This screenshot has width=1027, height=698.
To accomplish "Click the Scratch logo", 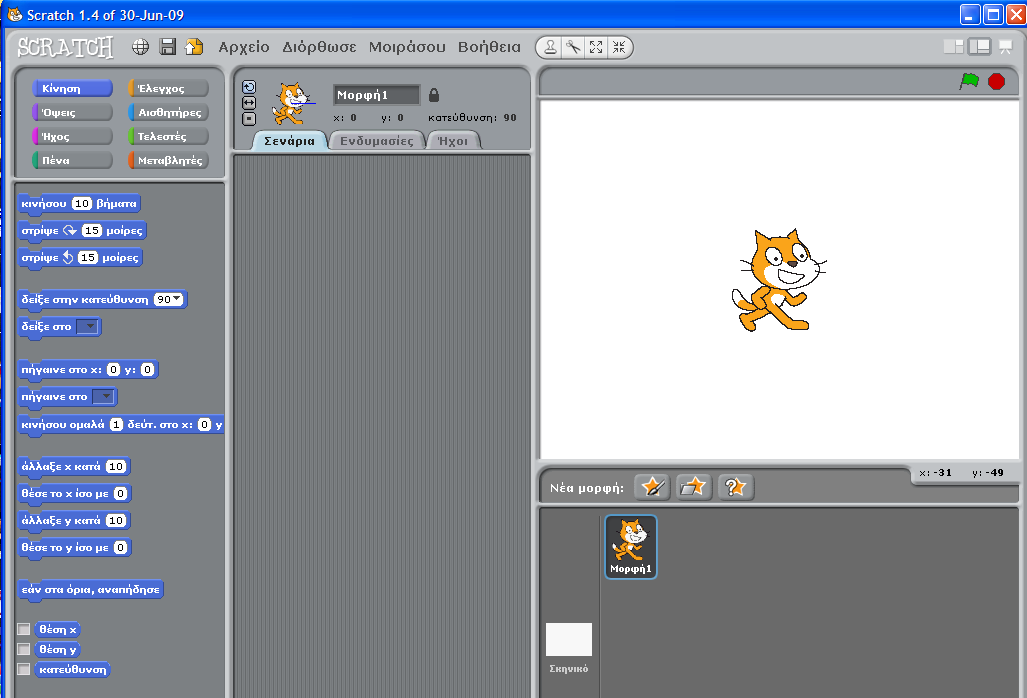I will [65, 47].
